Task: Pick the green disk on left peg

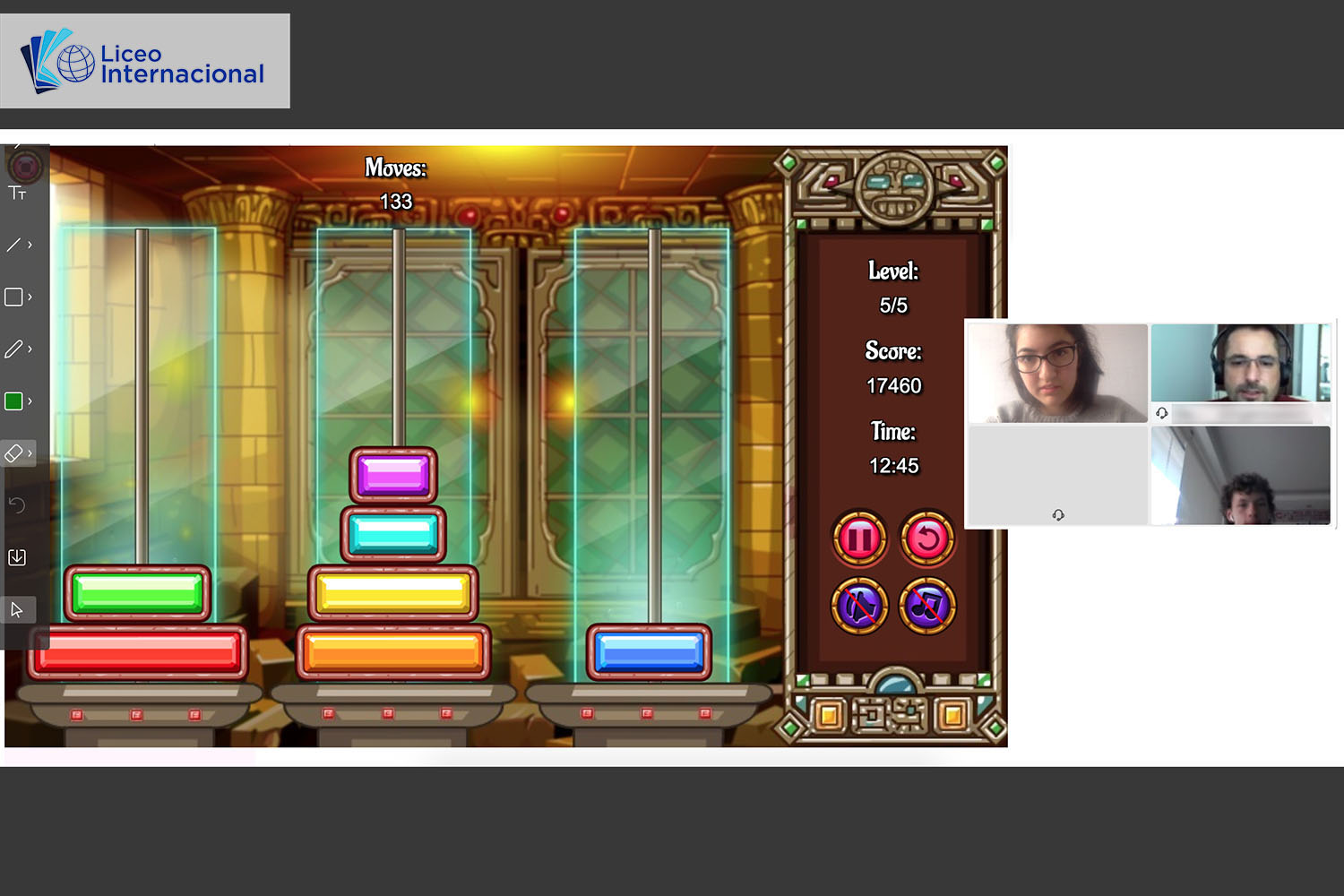Action: (x=138, y=592)
